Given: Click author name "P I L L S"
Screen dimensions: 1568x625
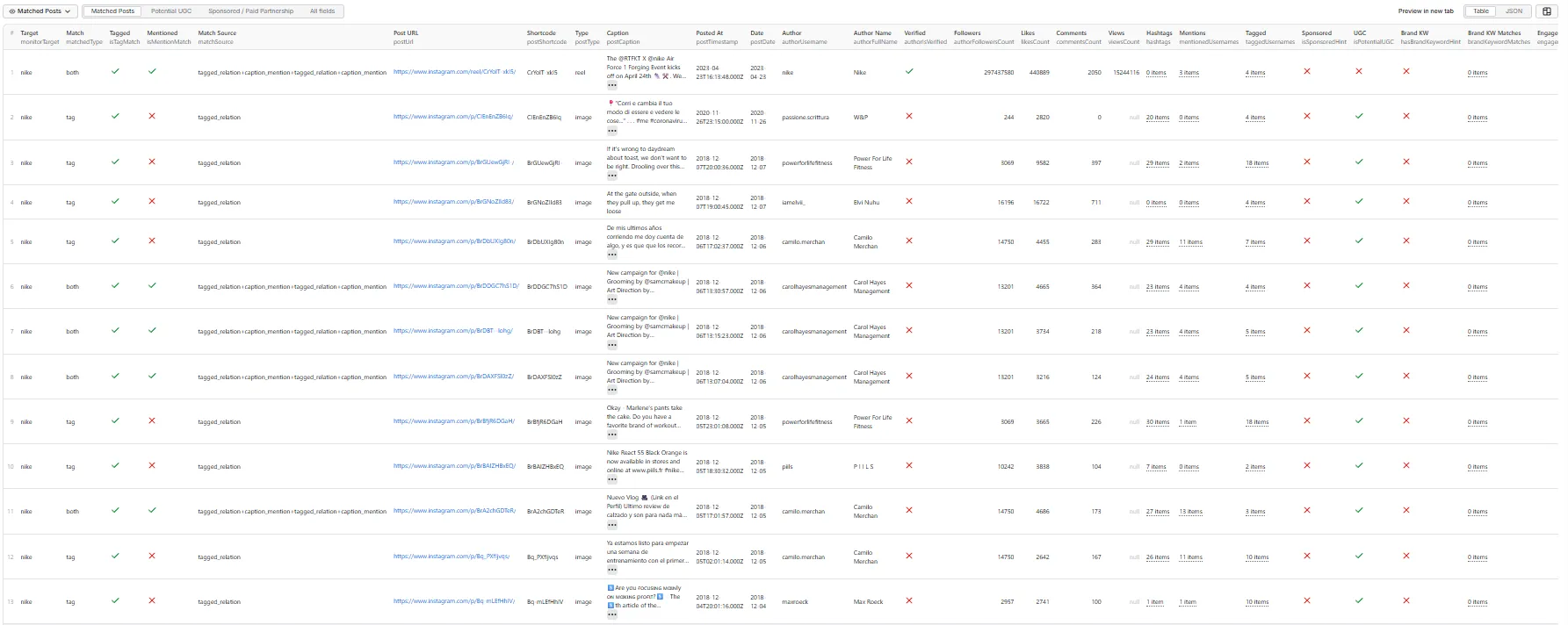Looking at the screenshot, I should click(x=863, y=467).
